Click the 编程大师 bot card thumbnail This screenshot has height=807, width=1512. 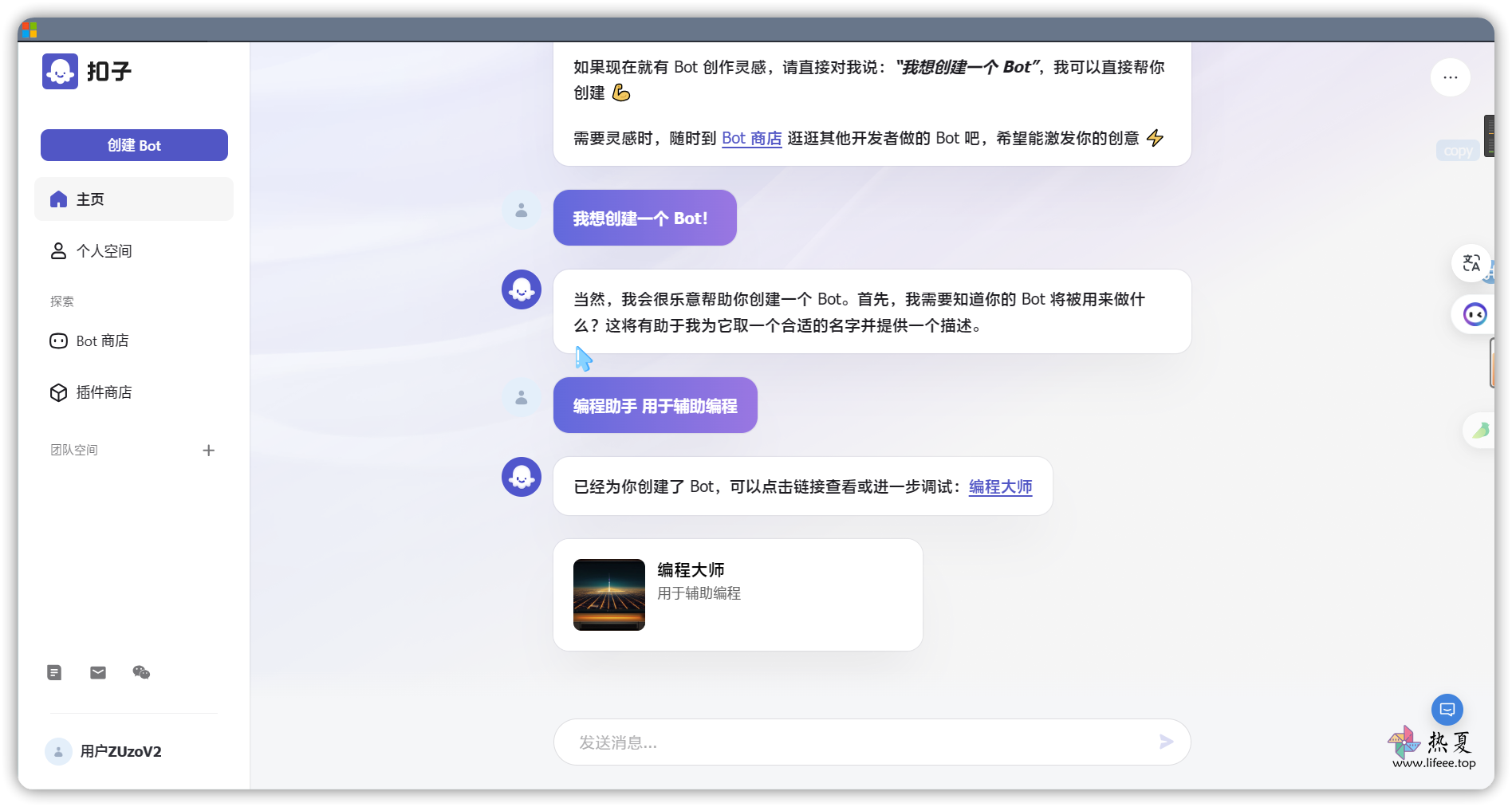[x=609, y=595]
